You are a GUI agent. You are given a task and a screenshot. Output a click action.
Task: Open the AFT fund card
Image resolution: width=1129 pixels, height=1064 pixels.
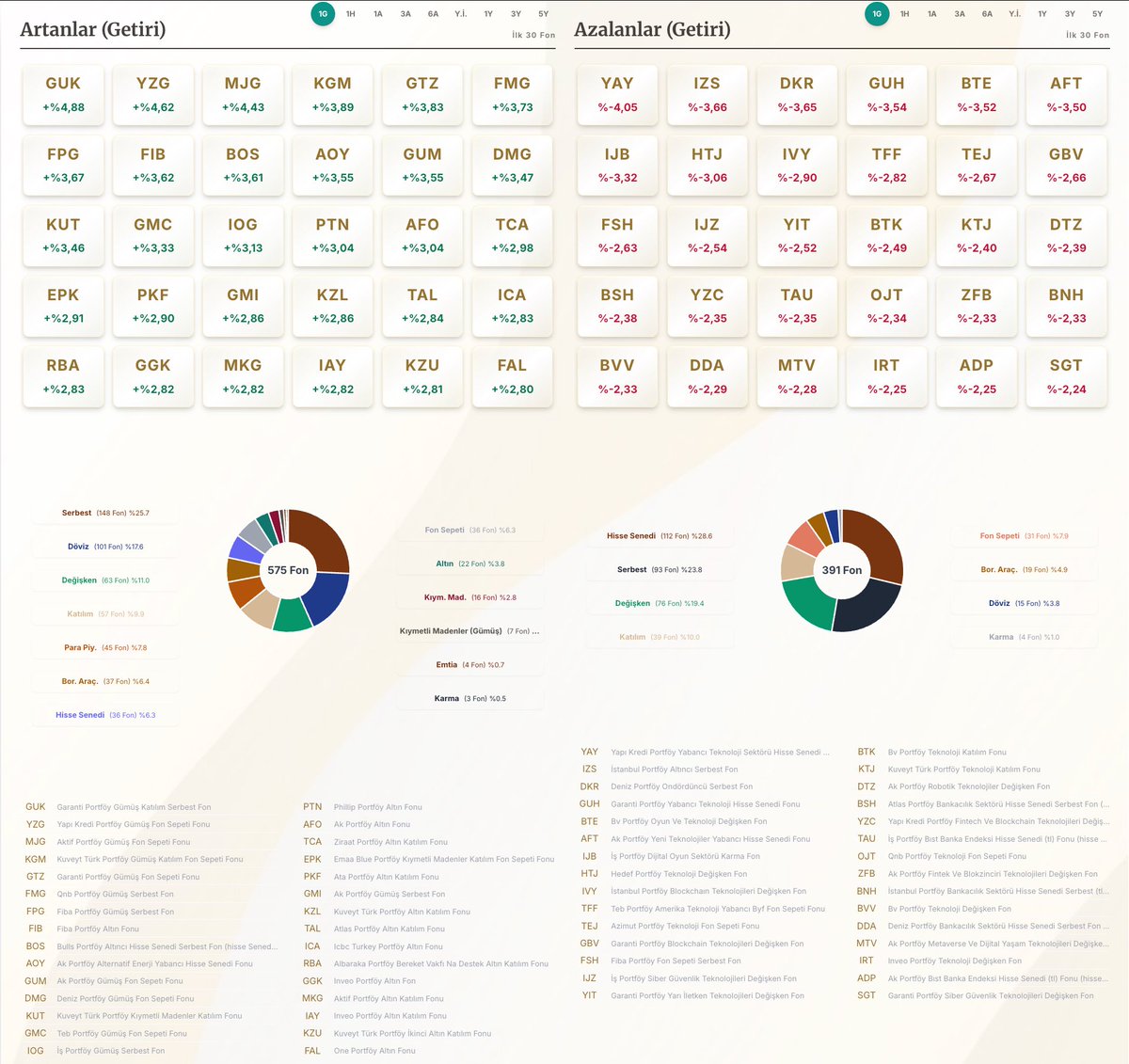pos(1066,94)
